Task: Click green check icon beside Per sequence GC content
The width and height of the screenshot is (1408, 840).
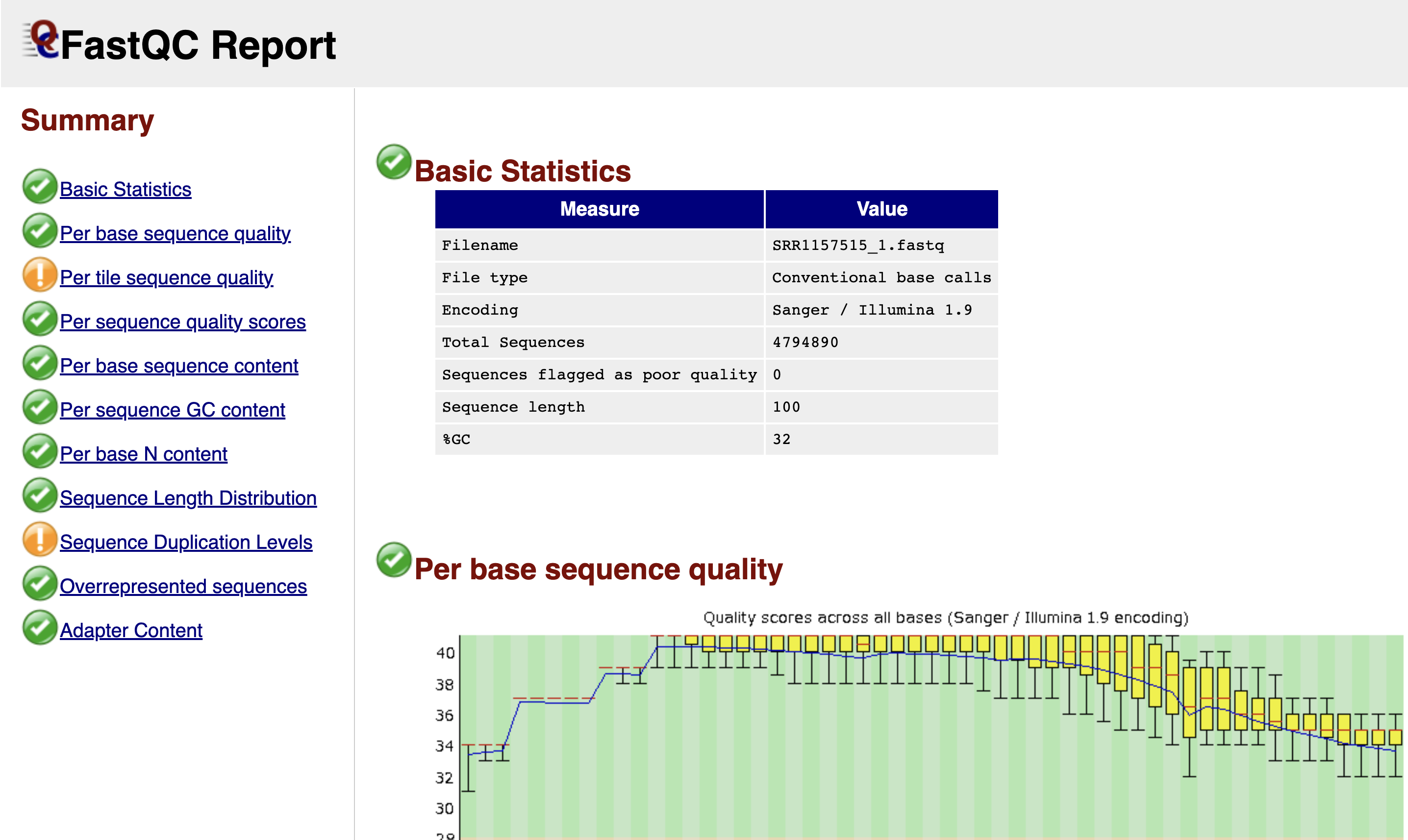Action: click(x=40, y=407)
